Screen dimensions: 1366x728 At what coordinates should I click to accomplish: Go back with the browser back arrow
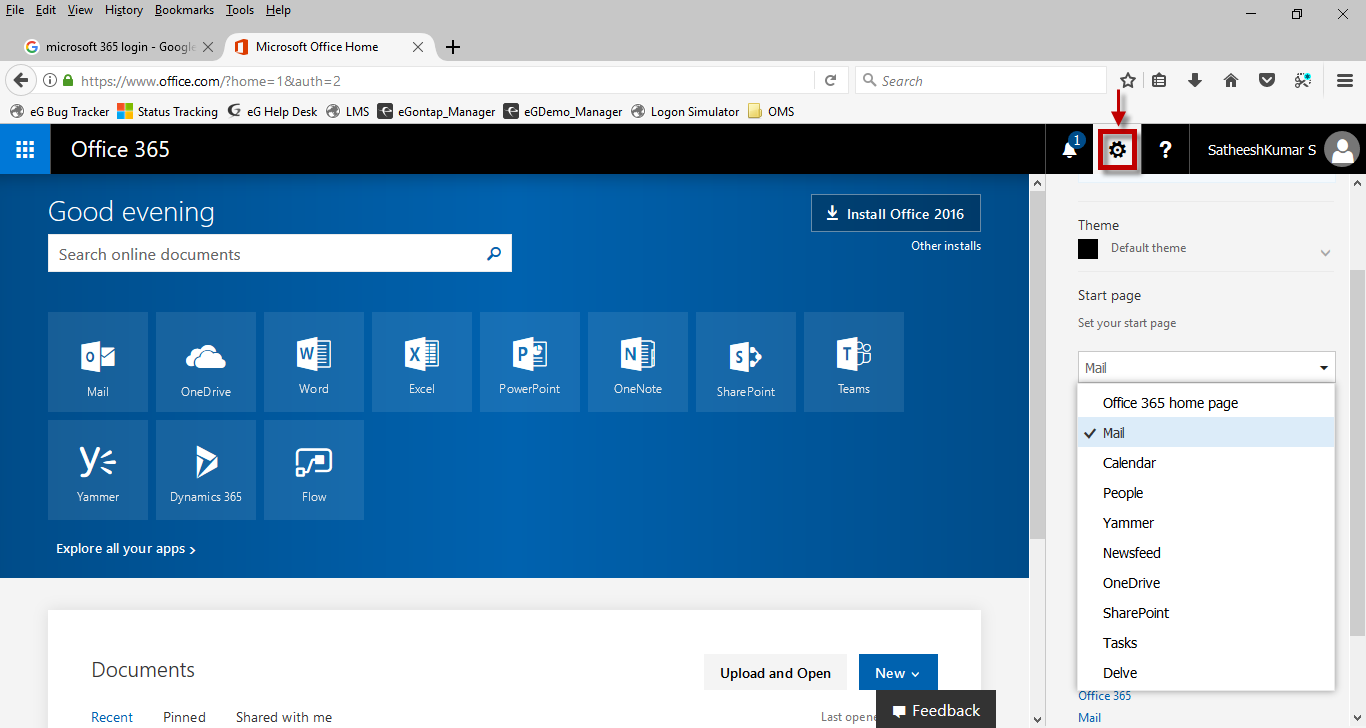(20, 81)
